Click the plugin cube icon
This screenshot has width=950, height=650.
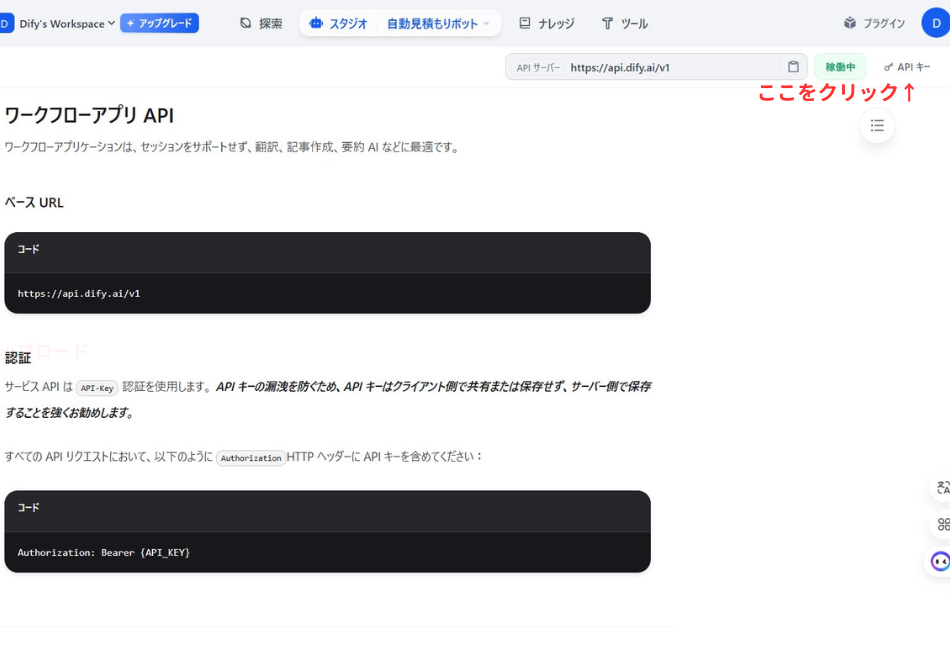pos(850,23)
